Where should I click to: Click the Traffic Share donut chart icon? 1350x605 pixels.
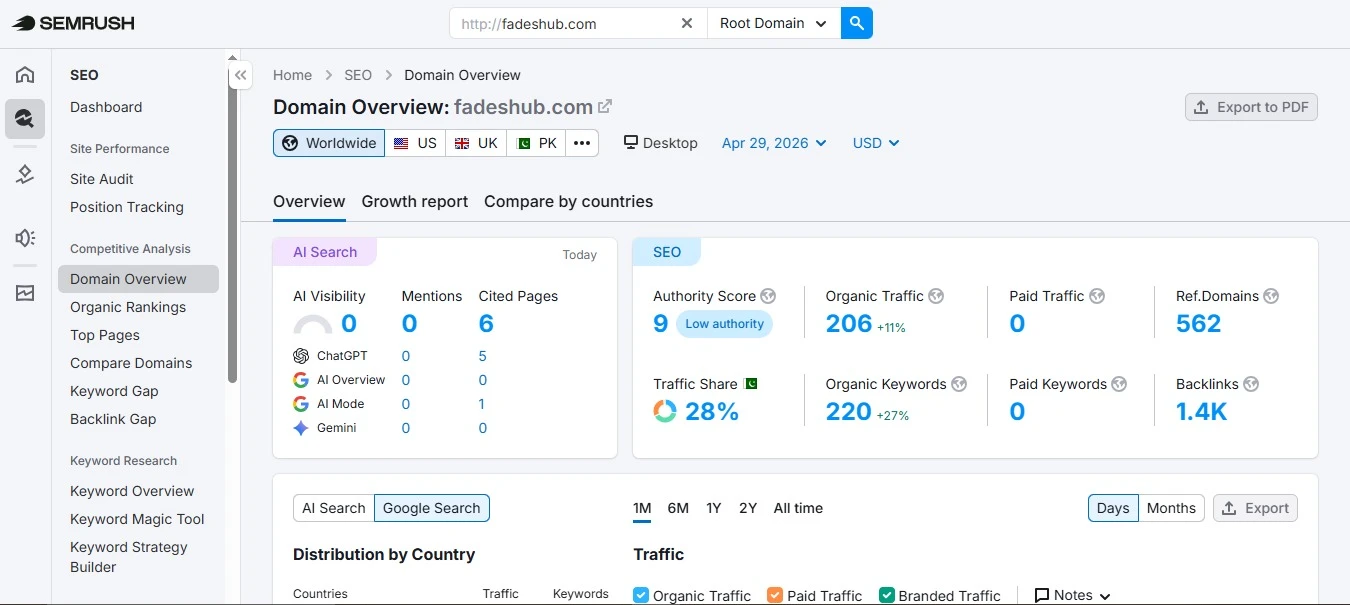665,411
